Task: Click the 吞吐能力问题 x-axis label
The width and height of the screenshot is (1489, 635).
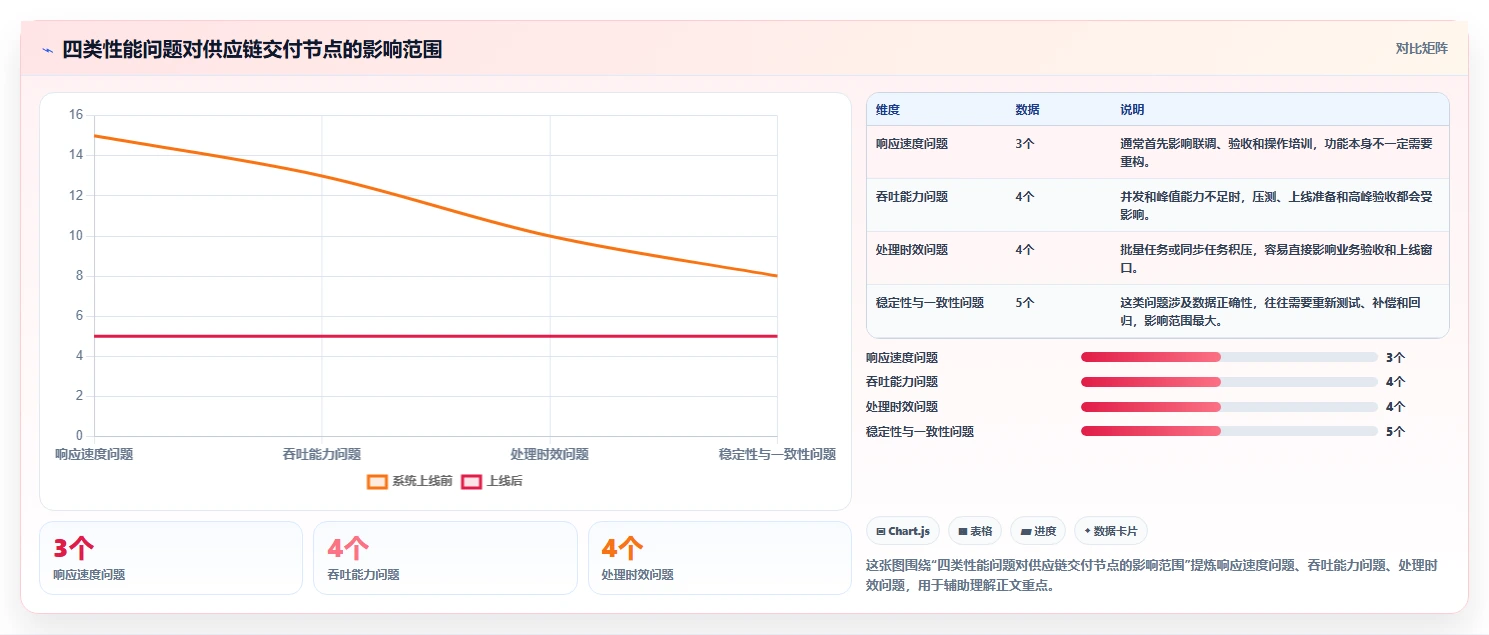Action: [322, 454]
